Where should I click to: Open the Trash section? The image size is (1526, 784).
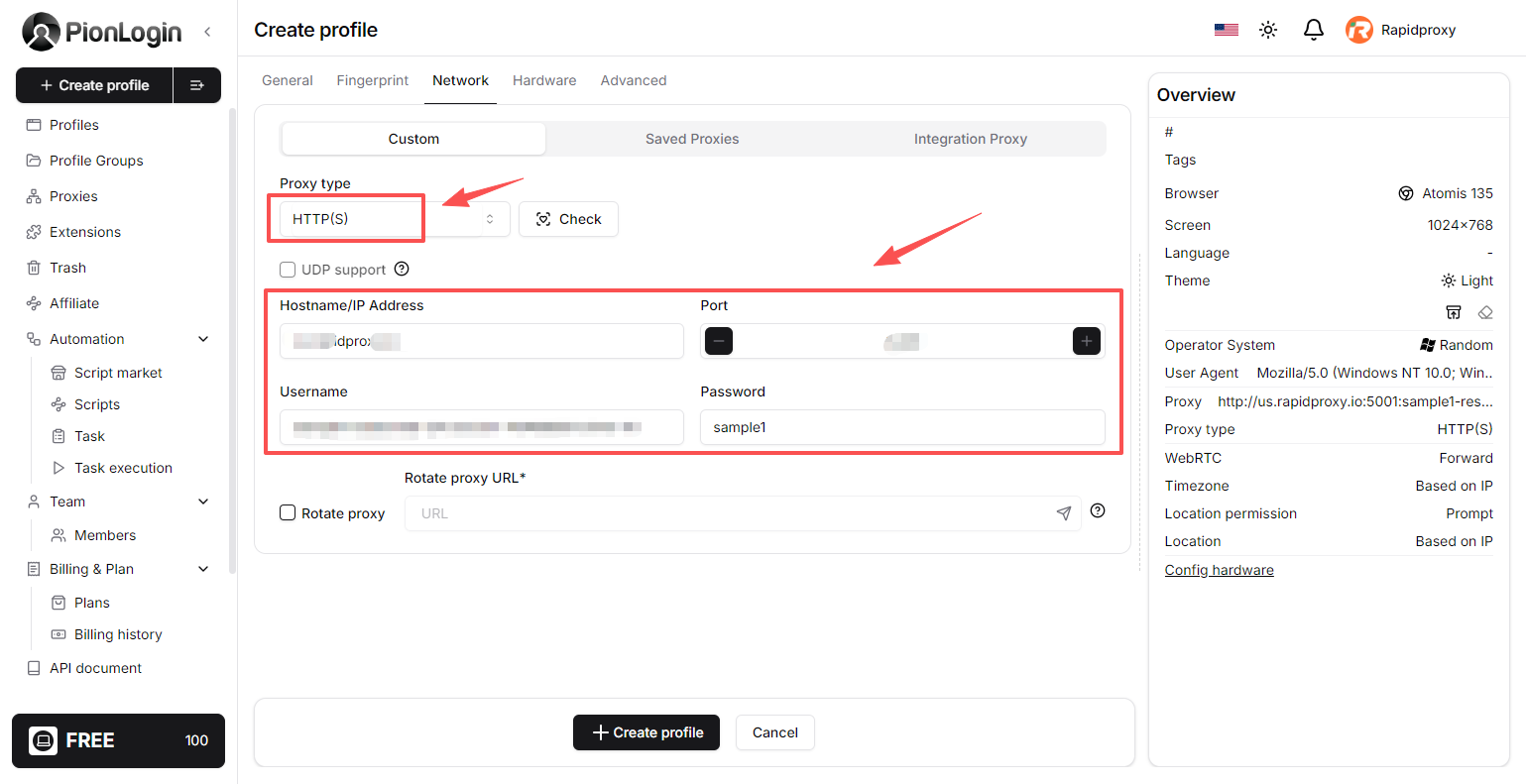66,267
